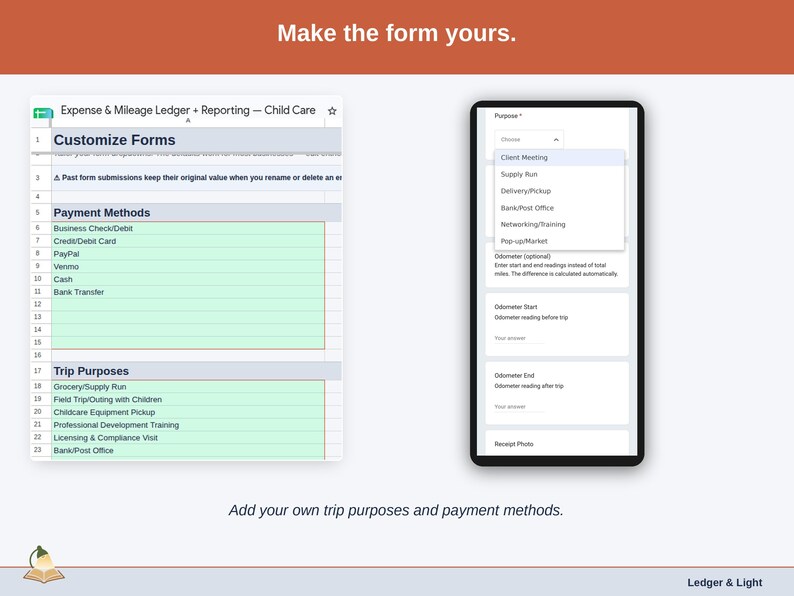Select the Venmo cell

tap(188, 266)
